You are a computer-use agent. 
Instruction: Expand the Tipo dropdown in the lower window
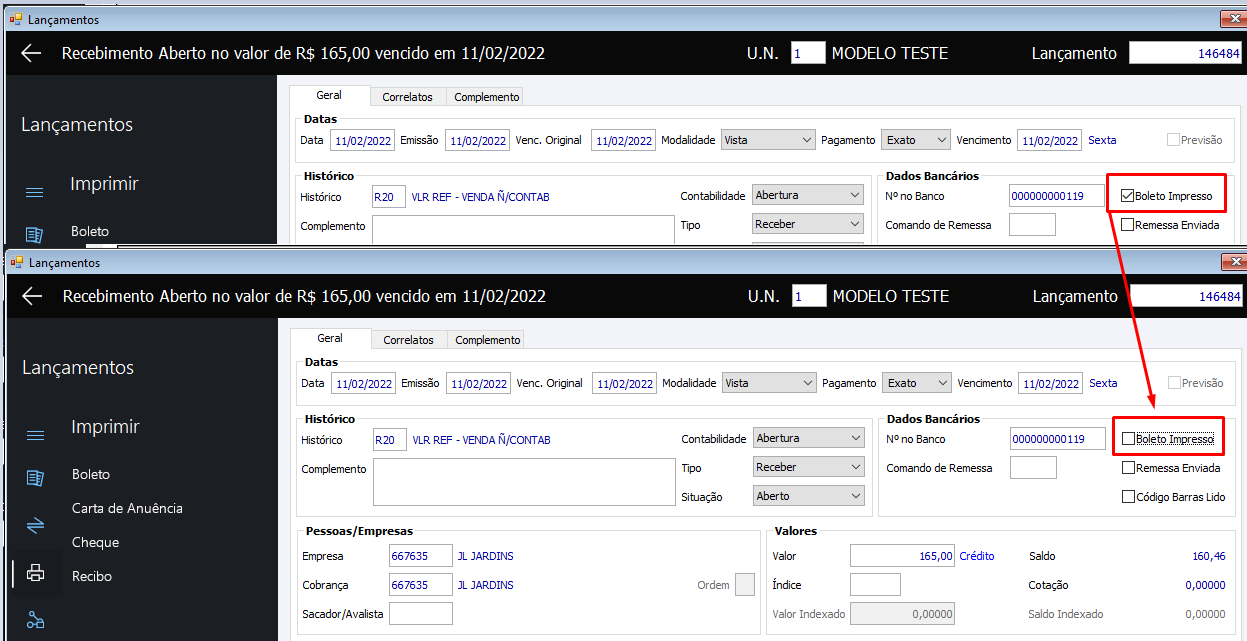click(808, 467)
